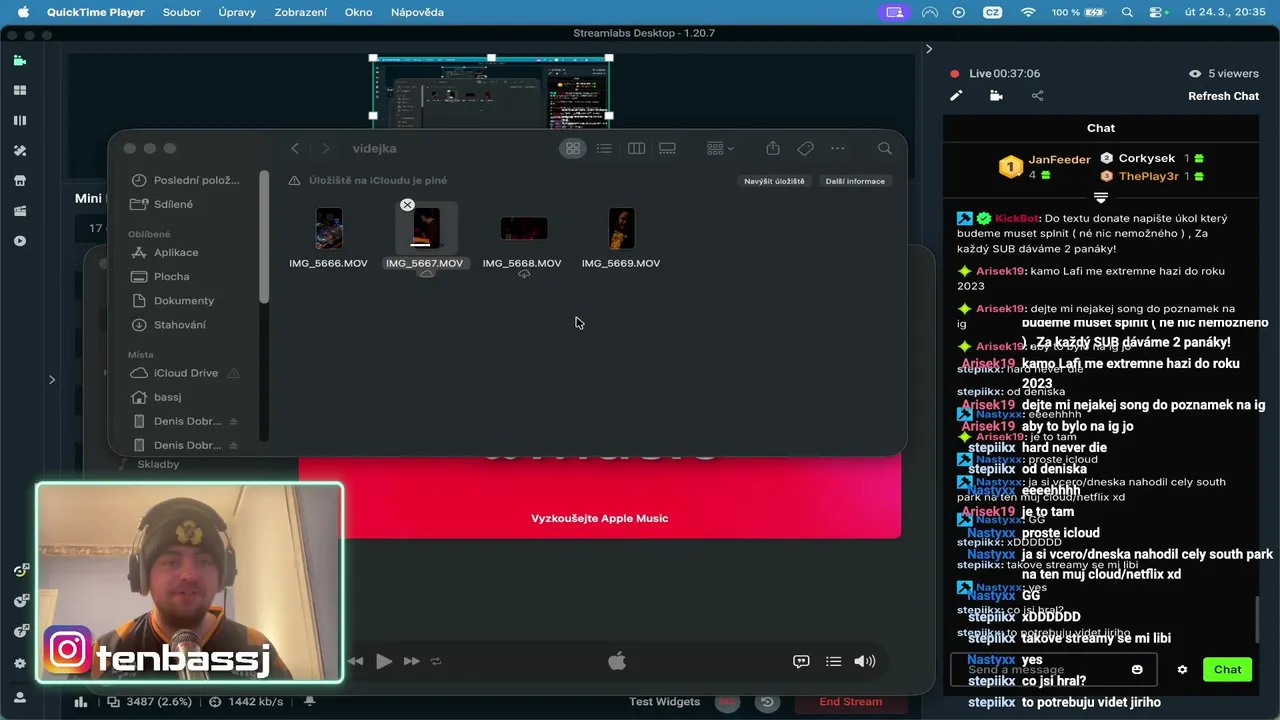Image resolution: width=1280 pixels, height=720 pixels.
Task: Open Finder group-by dropdown in toolbar
Action: tap(720, 148)
